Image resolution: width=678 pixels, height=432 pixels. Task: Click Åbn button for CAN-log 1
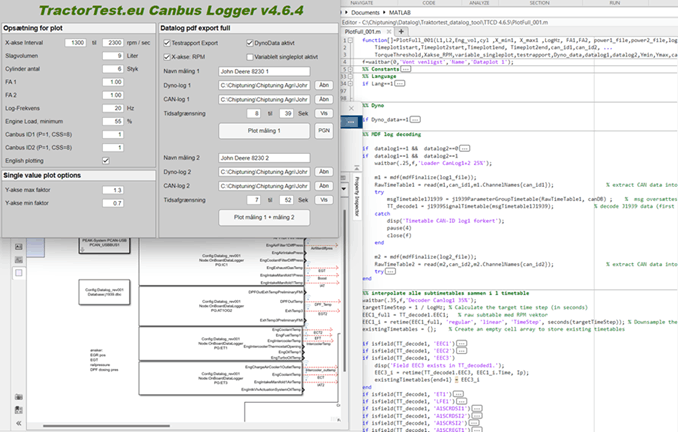(x=324, y=99)
